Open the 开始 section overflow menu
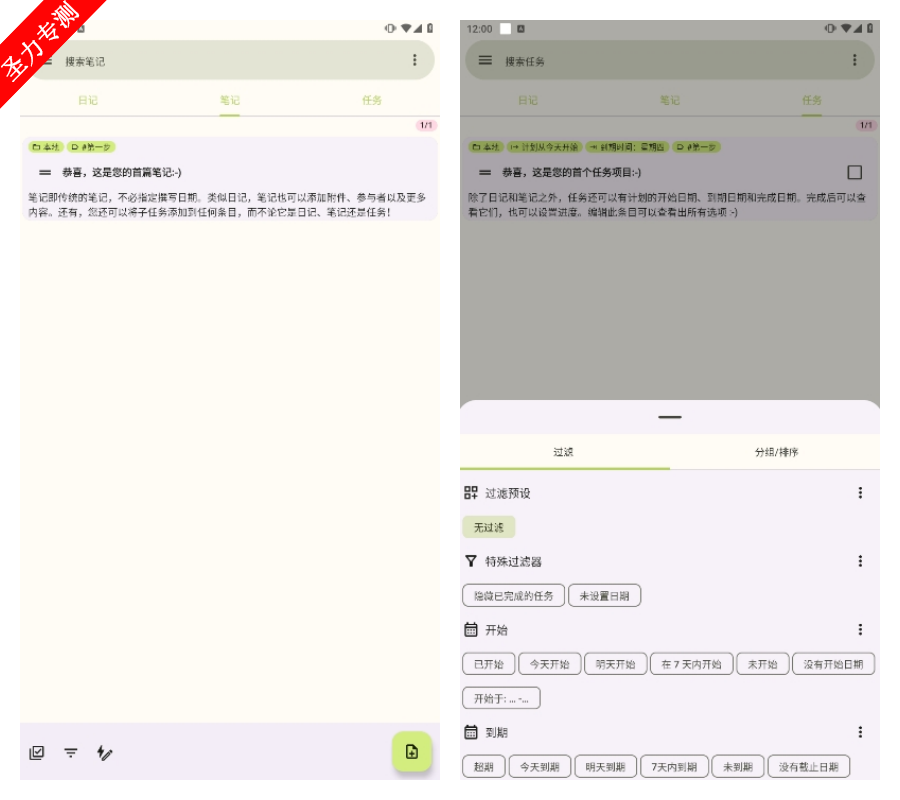 860,630
